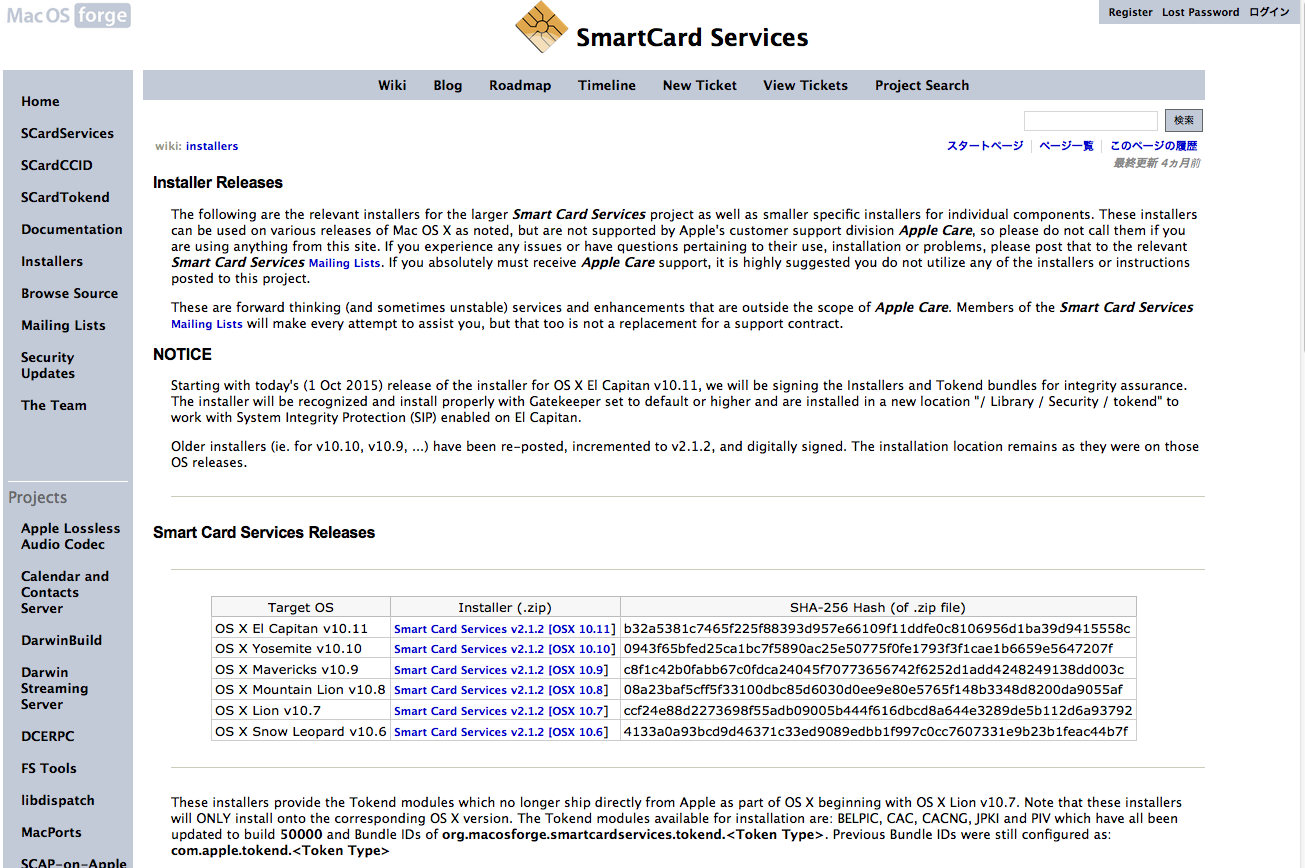Click the OS X Snow Leopard v10.6 cell
1305x868 pixels.
coord(301,732)
